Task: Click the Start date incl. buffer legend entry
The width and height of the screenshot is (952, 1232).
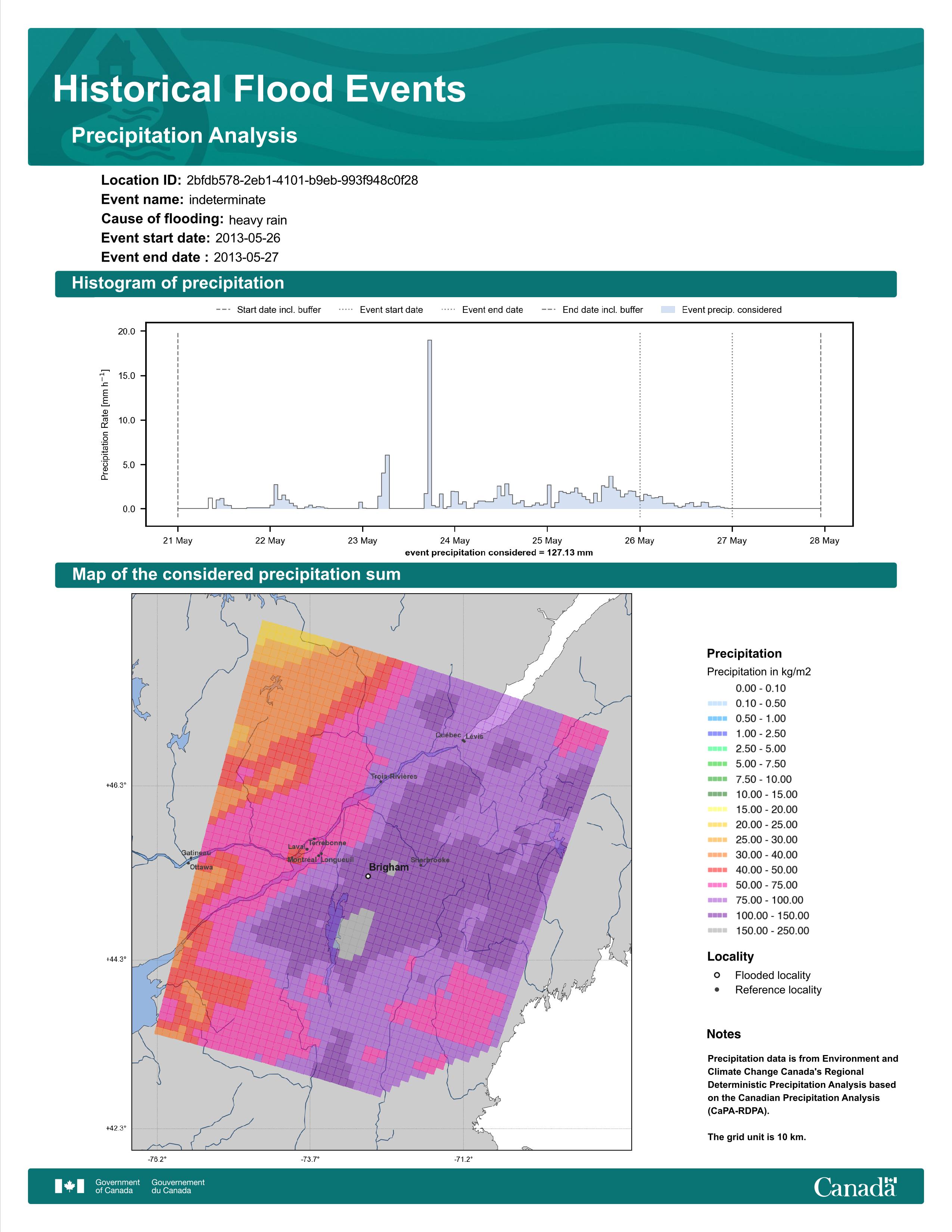Action: tap(268, 310)
